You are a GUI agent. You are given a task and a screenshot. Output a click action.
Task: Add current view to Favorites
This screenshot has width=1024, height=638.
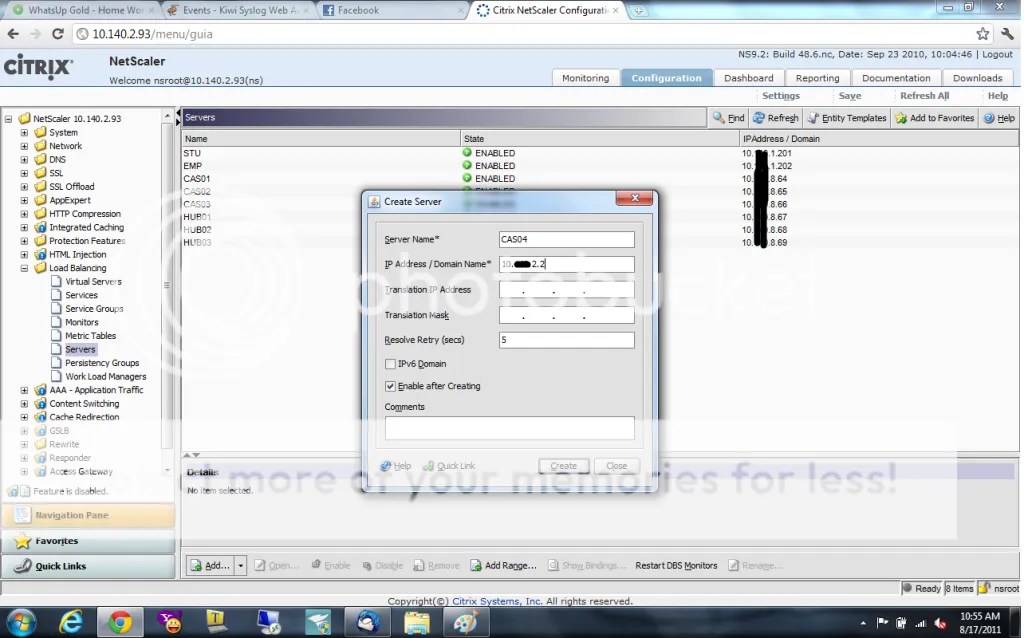click(x=934, y=117)
